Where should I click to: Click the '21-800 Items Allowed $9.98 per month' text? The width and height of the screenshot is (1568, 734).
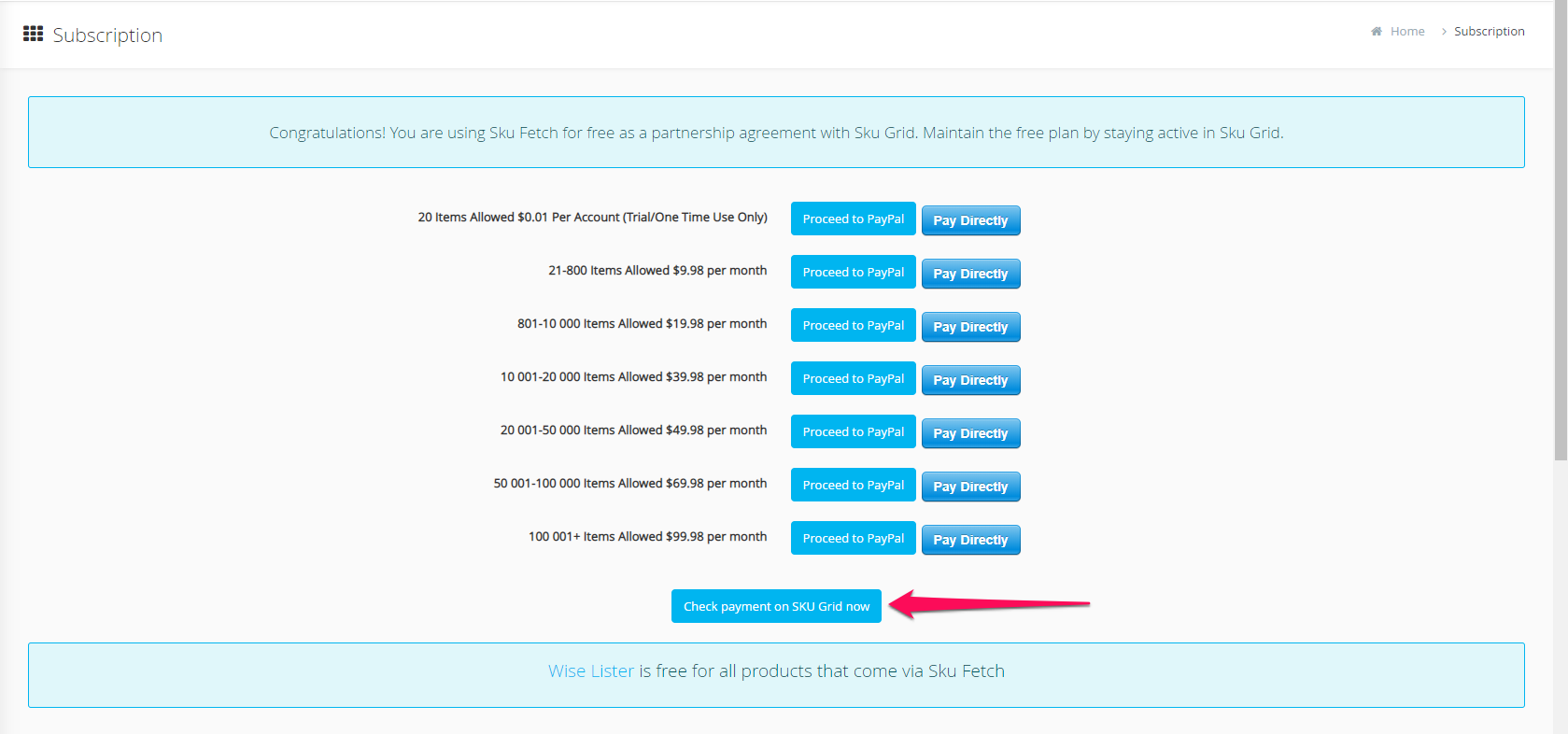click(x=657, y=270)
